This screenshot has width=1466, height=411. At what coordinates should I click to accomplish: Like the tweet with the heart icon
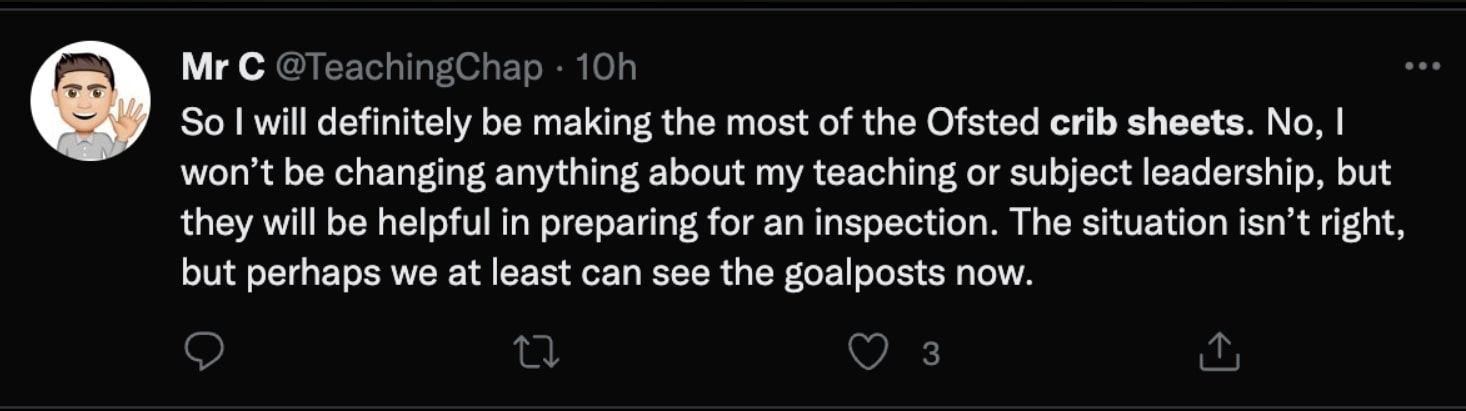point(868,351)
